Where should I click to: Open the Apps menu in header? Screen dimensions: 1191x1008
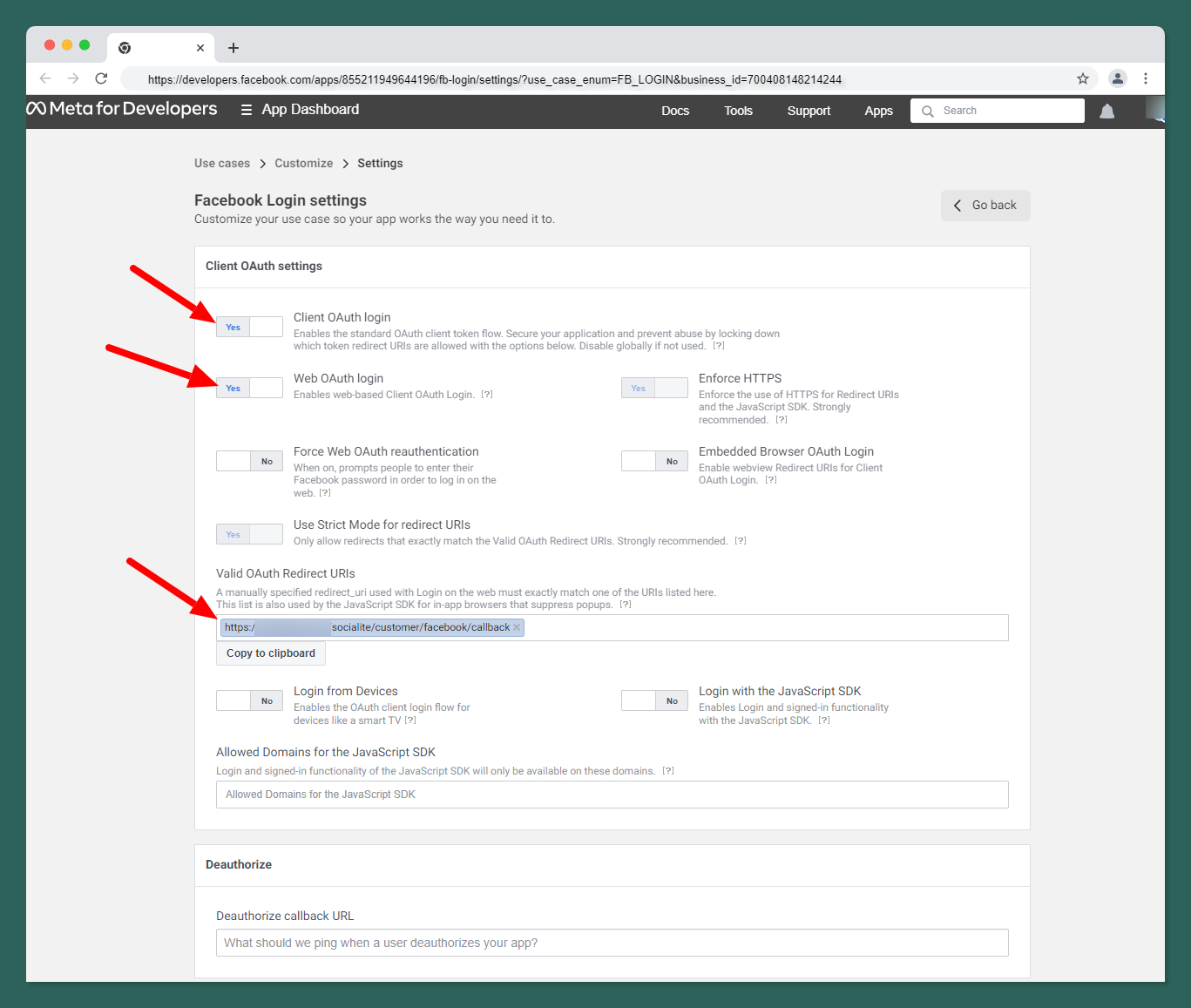pos(878,111)
